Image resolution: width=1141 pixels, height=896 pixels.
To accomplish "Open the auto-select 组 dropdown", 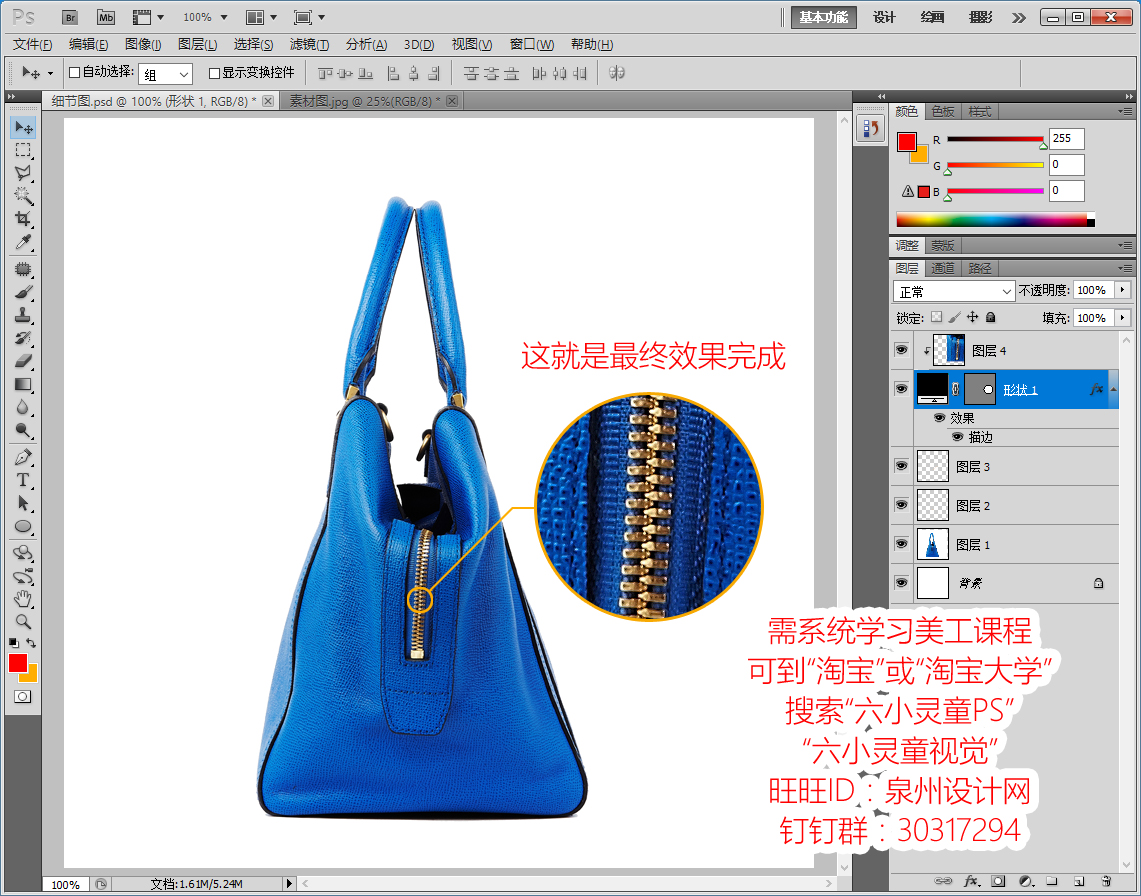I will [x=166, y=74].
